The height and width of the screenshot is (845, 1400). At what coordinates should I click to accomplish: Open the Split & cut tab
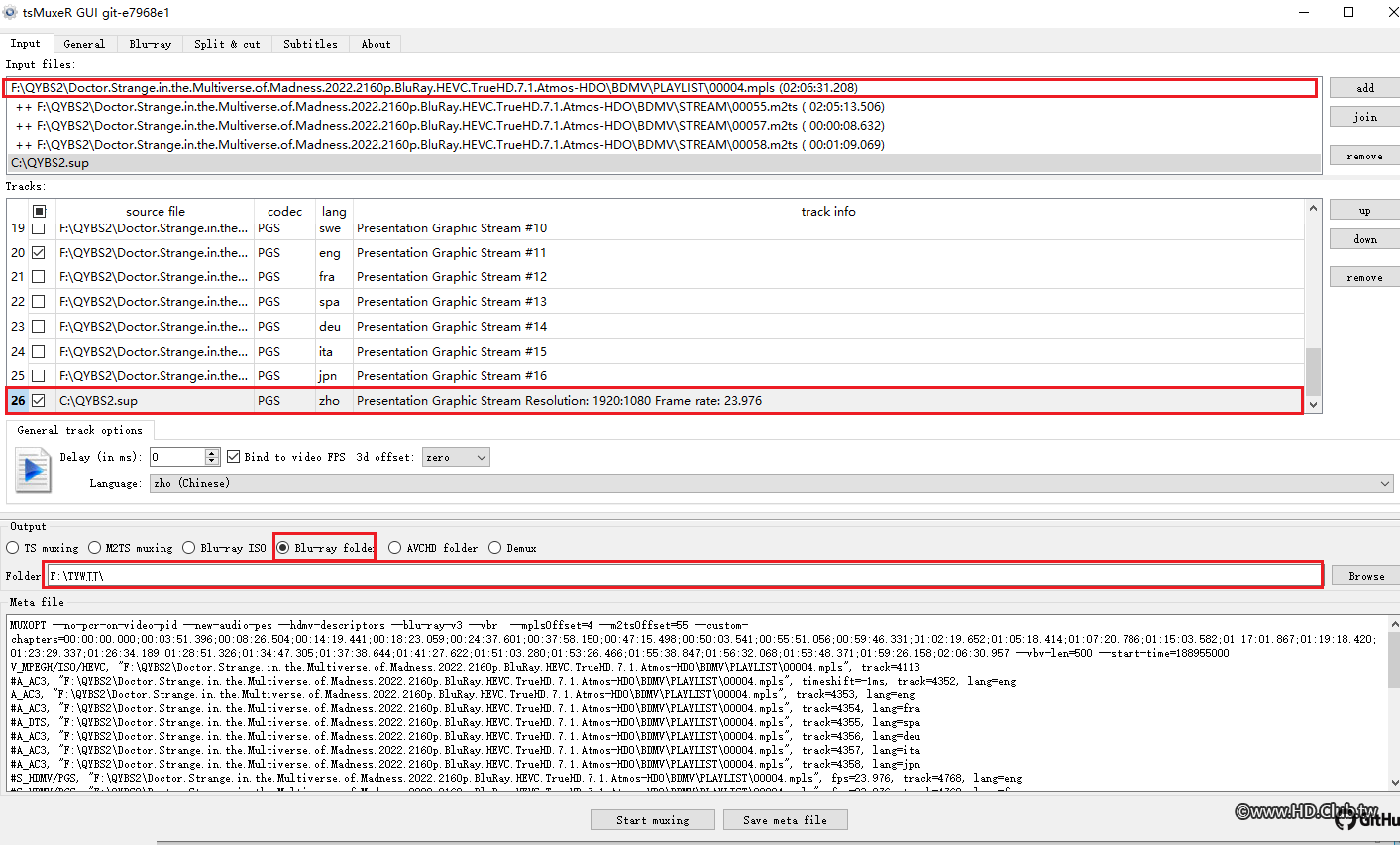[227, 44]
